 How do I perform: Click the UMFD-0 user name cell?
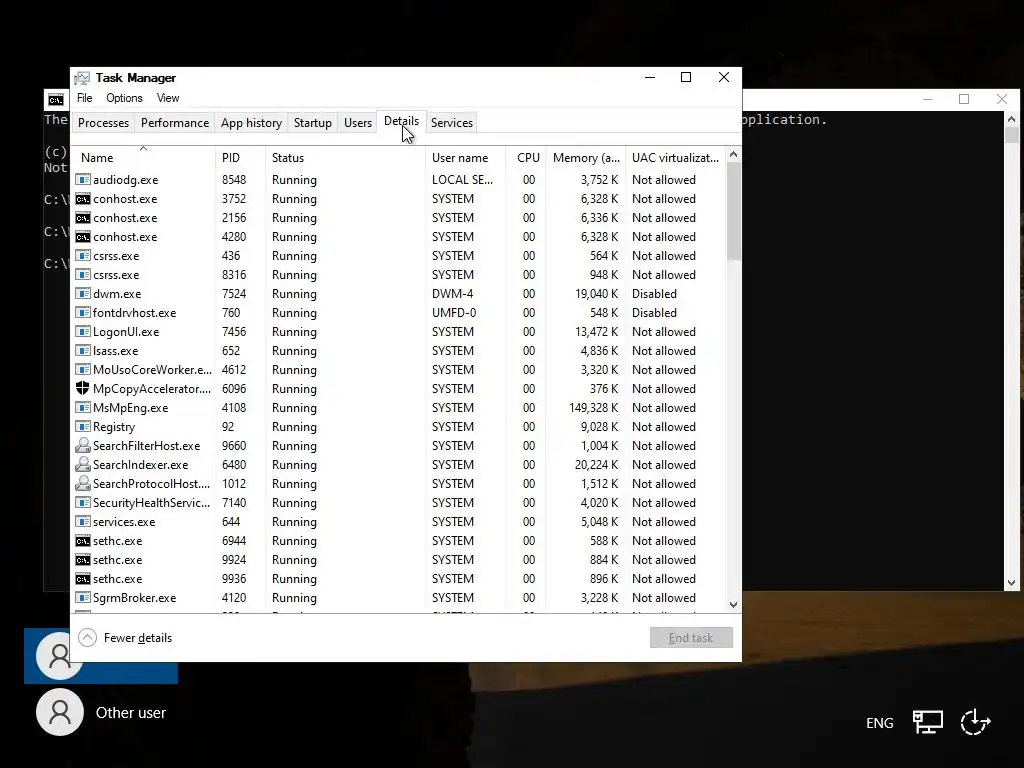tap(454, 313)
